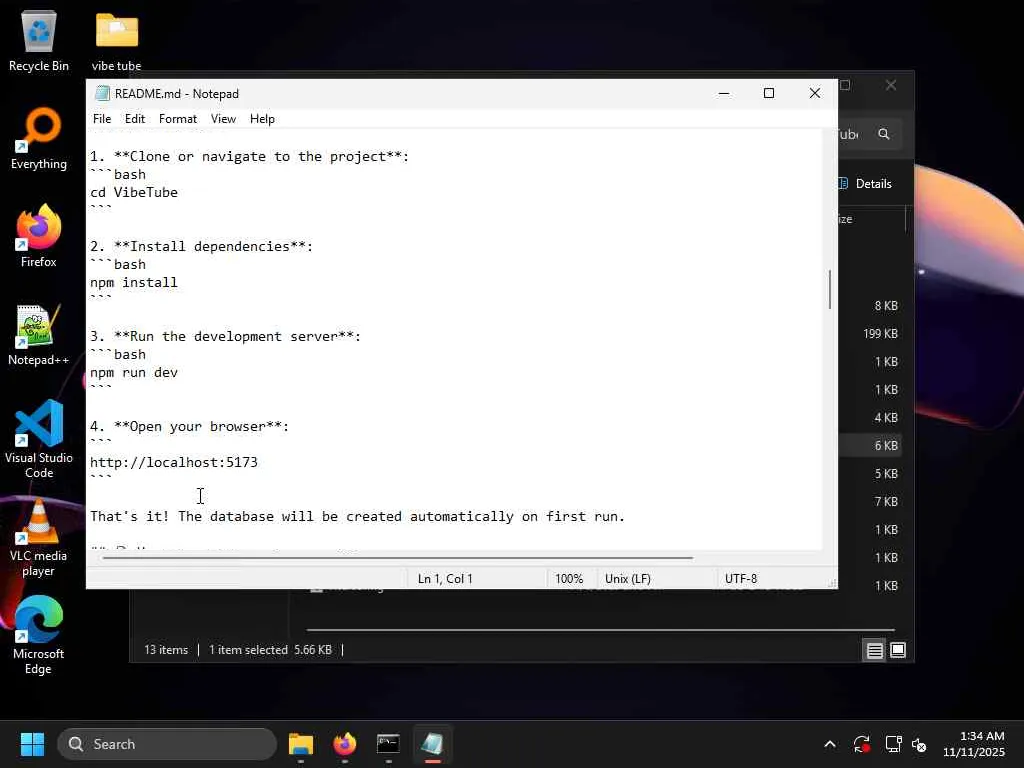Image resolution: width=1024 pixels, height=768 pixels.
Task: Open the sync update tray icon
Action: tap(861, 744)
